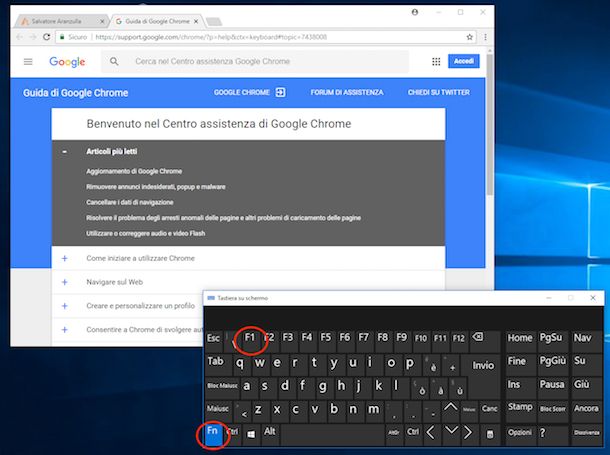Open the hamburger menu beside the Google logo
610x455 pixels.
click(28, 61)
